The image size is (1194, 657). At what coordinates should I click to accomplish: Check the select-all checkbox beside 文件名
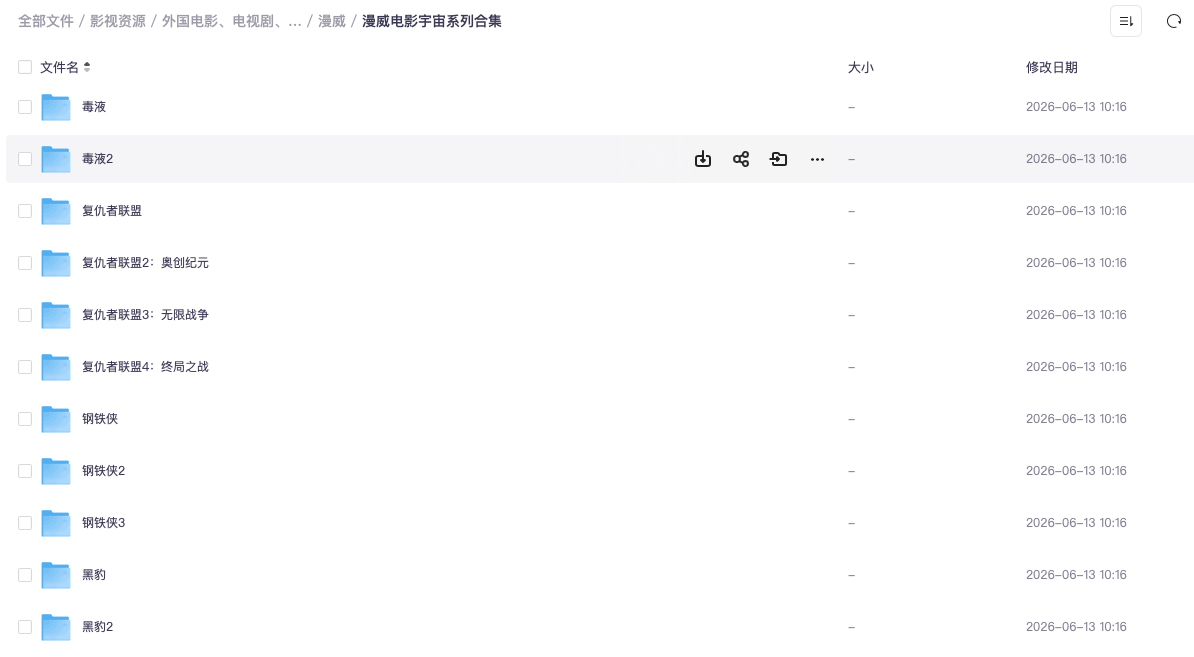coord(25,67)
